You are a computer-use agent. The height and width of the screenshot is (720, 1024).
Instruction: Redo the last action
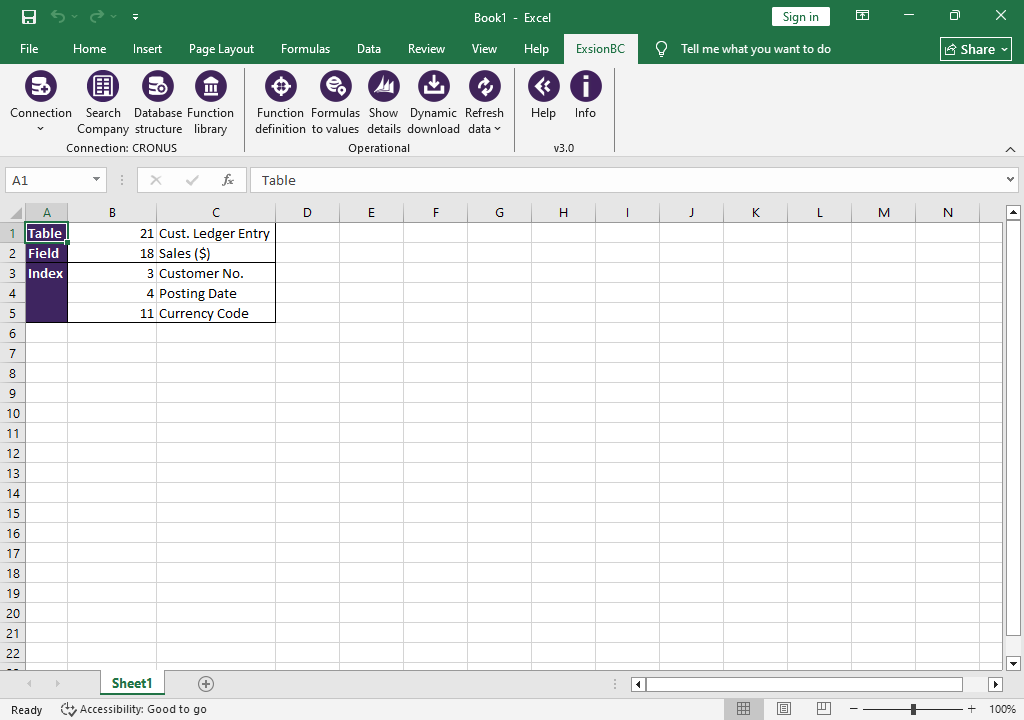tap(97, 17)
